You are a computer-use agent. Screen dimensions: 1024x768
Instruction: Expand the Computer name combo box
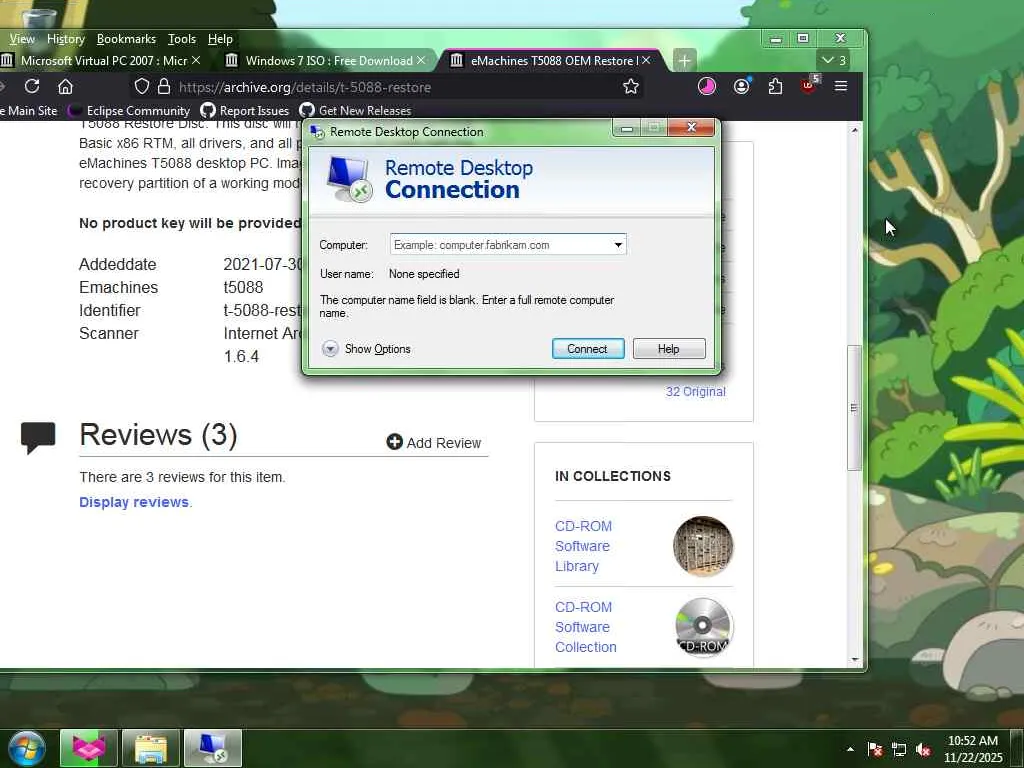[x=618, y=245]
